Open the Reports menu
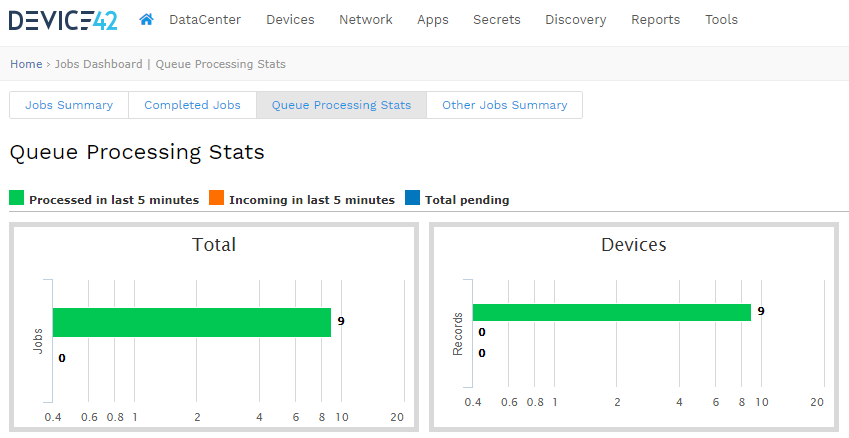This screenshot has width=849, height=438. pos(655,19)
